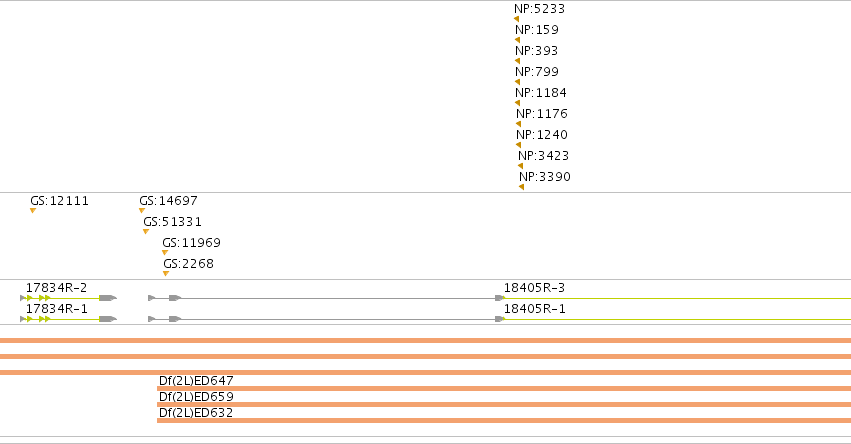This screenshot has height=444, width=851.
Task: Click the NP:5233 insertion marker triangle
Action: 517,19
